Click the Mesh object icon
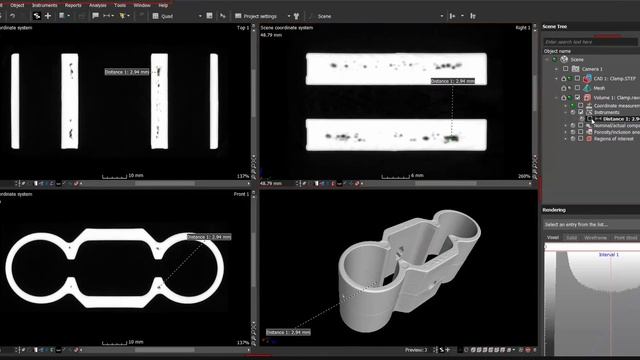 click(587, 88)
